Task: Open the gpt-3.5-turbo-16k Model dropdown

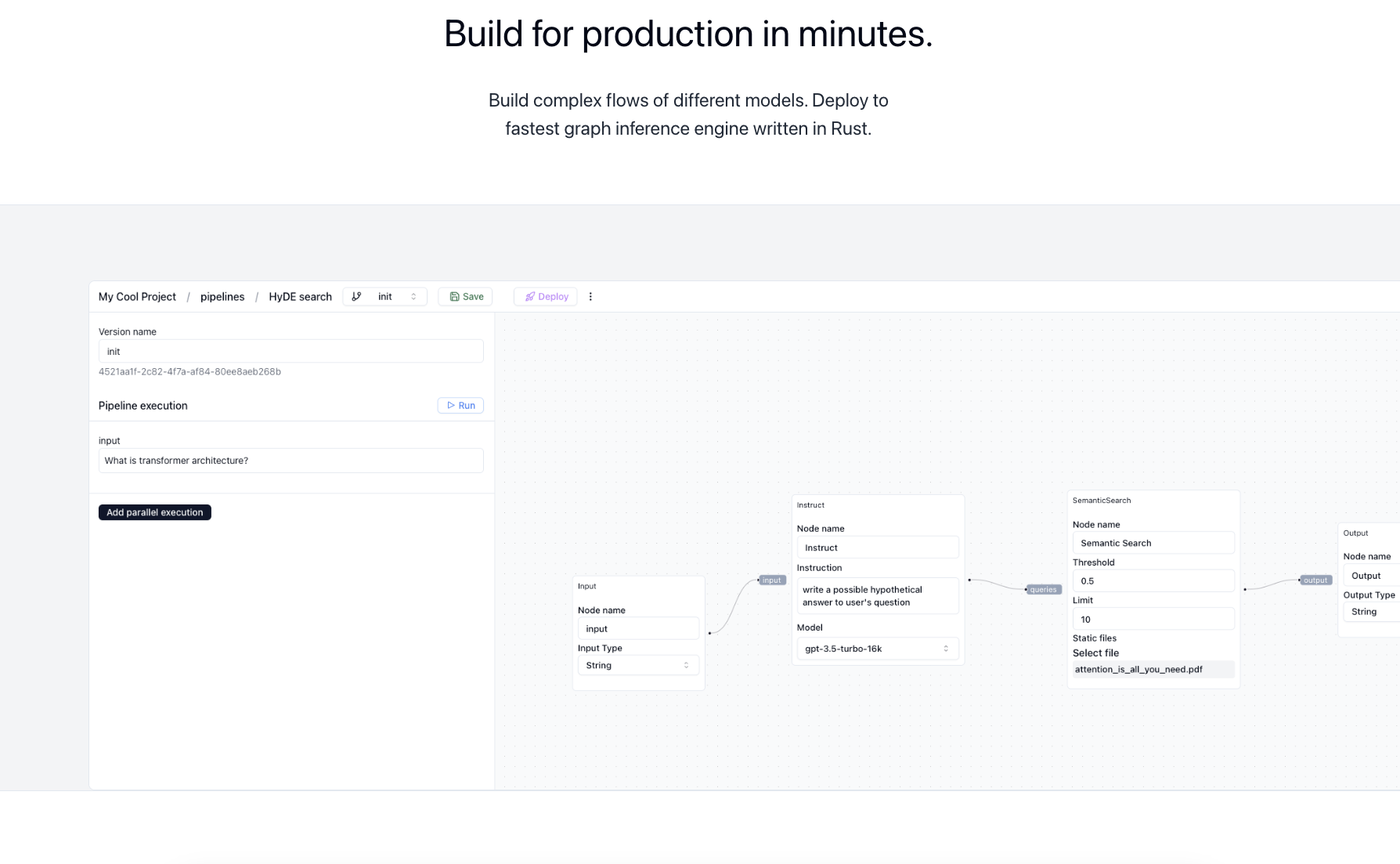Action: [877, 649]
